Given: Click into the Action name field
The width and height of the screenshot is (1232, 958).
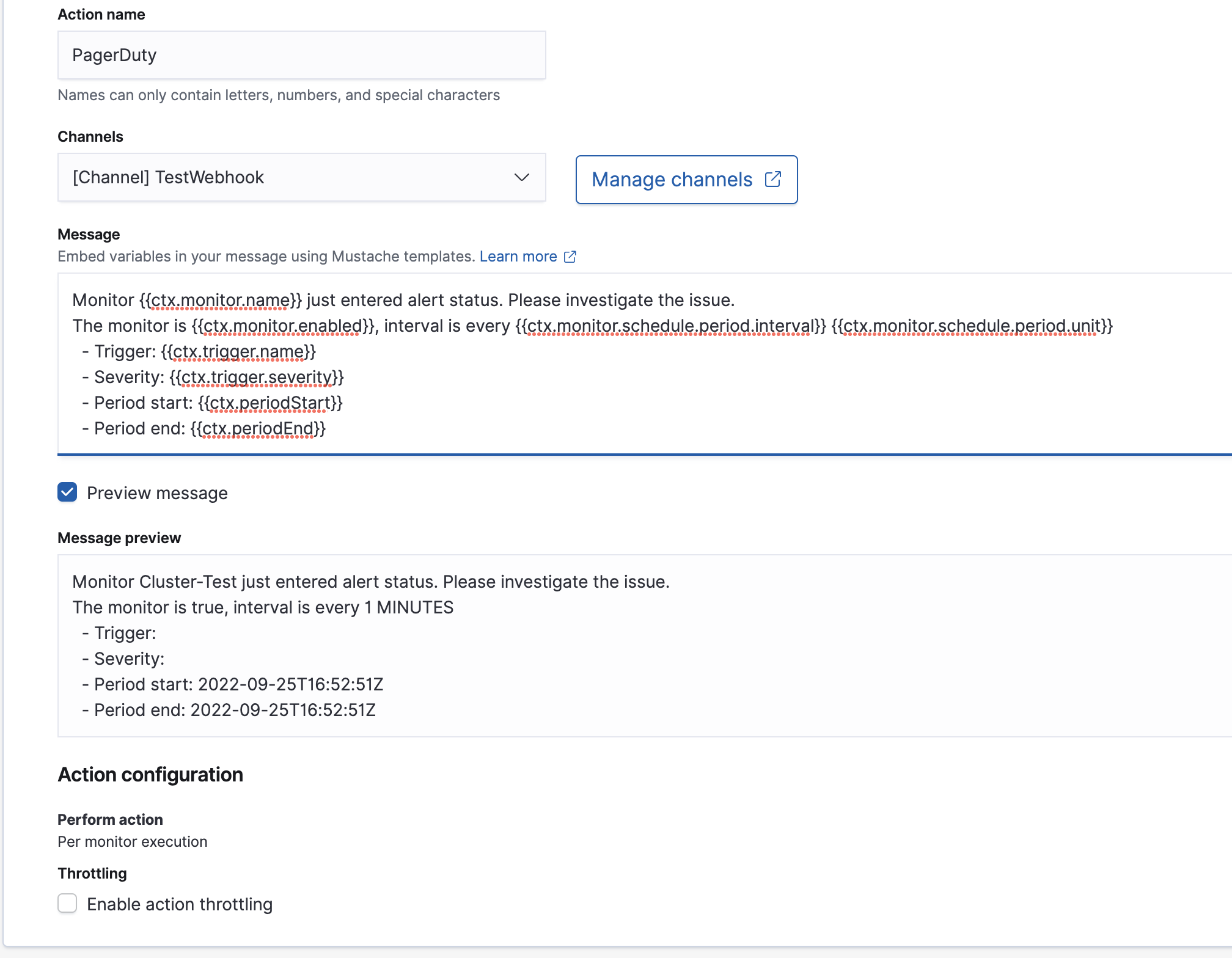Looking at the screenshot, I should 301,54.
